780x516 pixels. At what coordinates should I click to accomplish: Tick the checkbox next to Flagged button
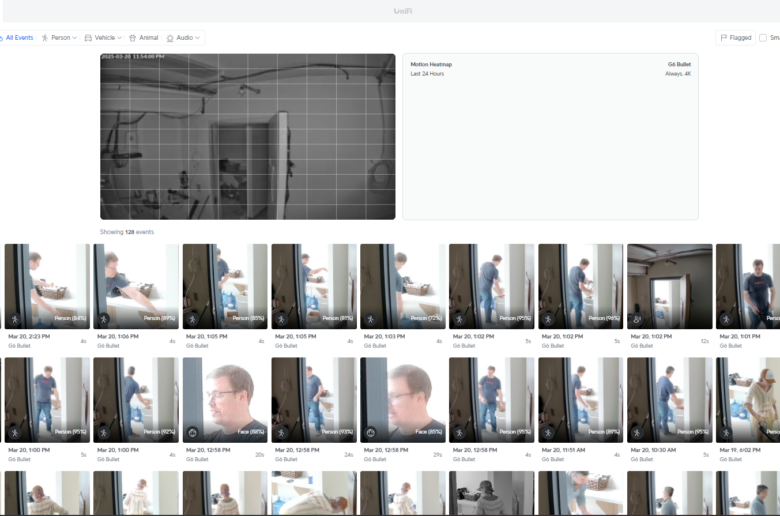click(763, 38)
